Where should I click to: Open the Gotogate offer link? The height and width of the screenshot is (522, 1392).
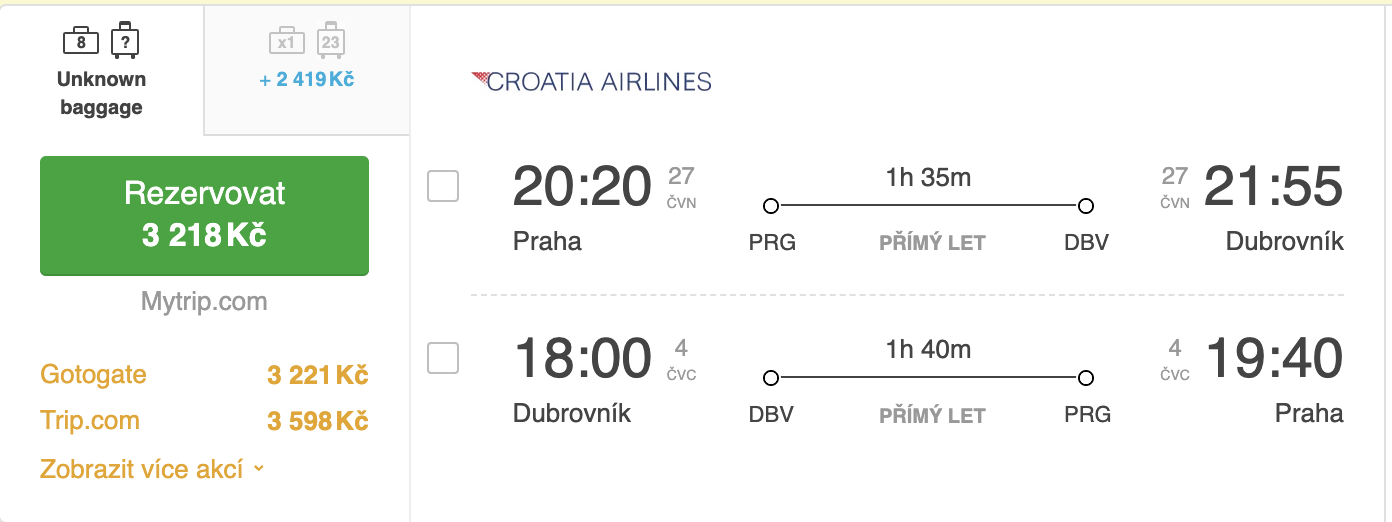tap(93, 375)
